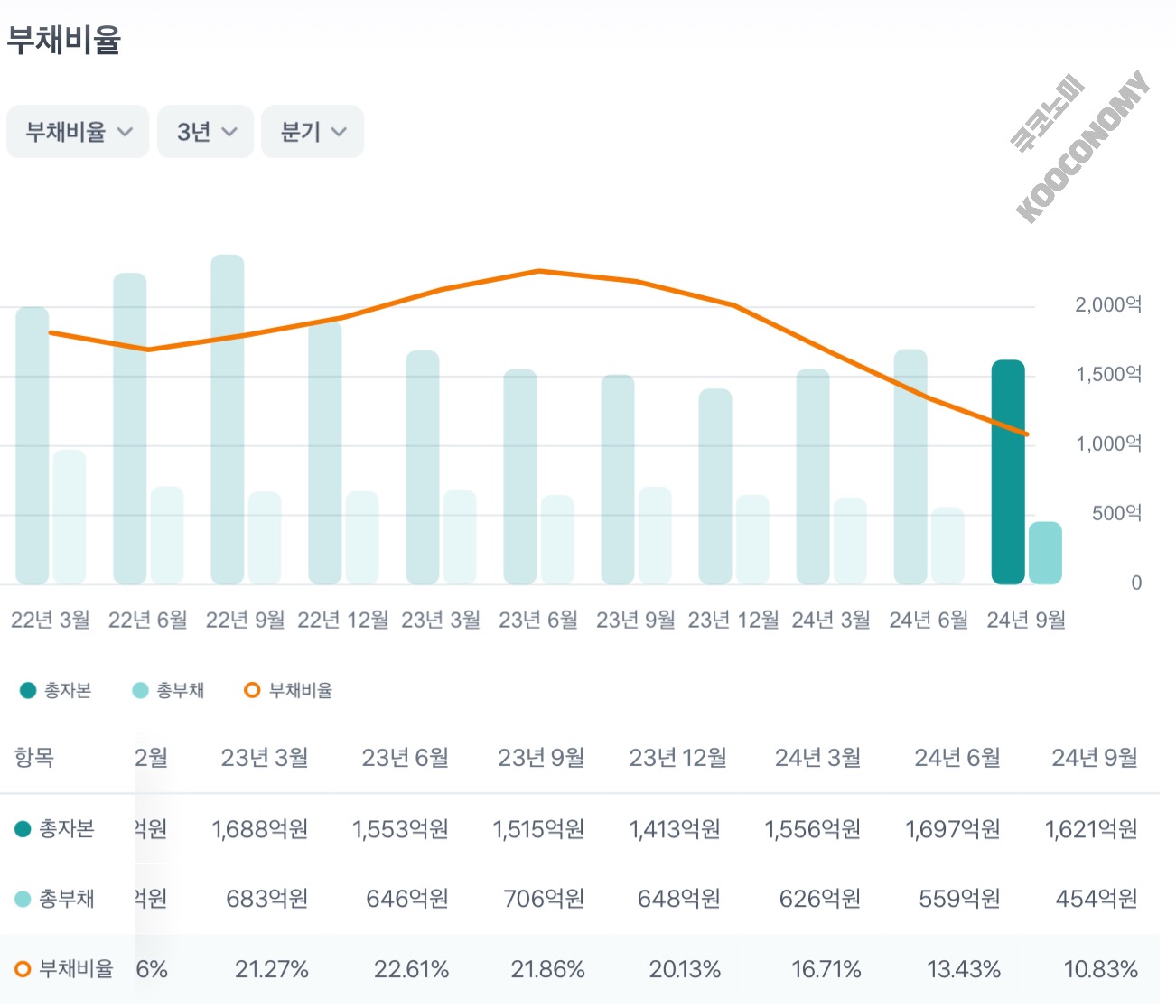Toggle the 총자본 legend item

click(55, 691)
